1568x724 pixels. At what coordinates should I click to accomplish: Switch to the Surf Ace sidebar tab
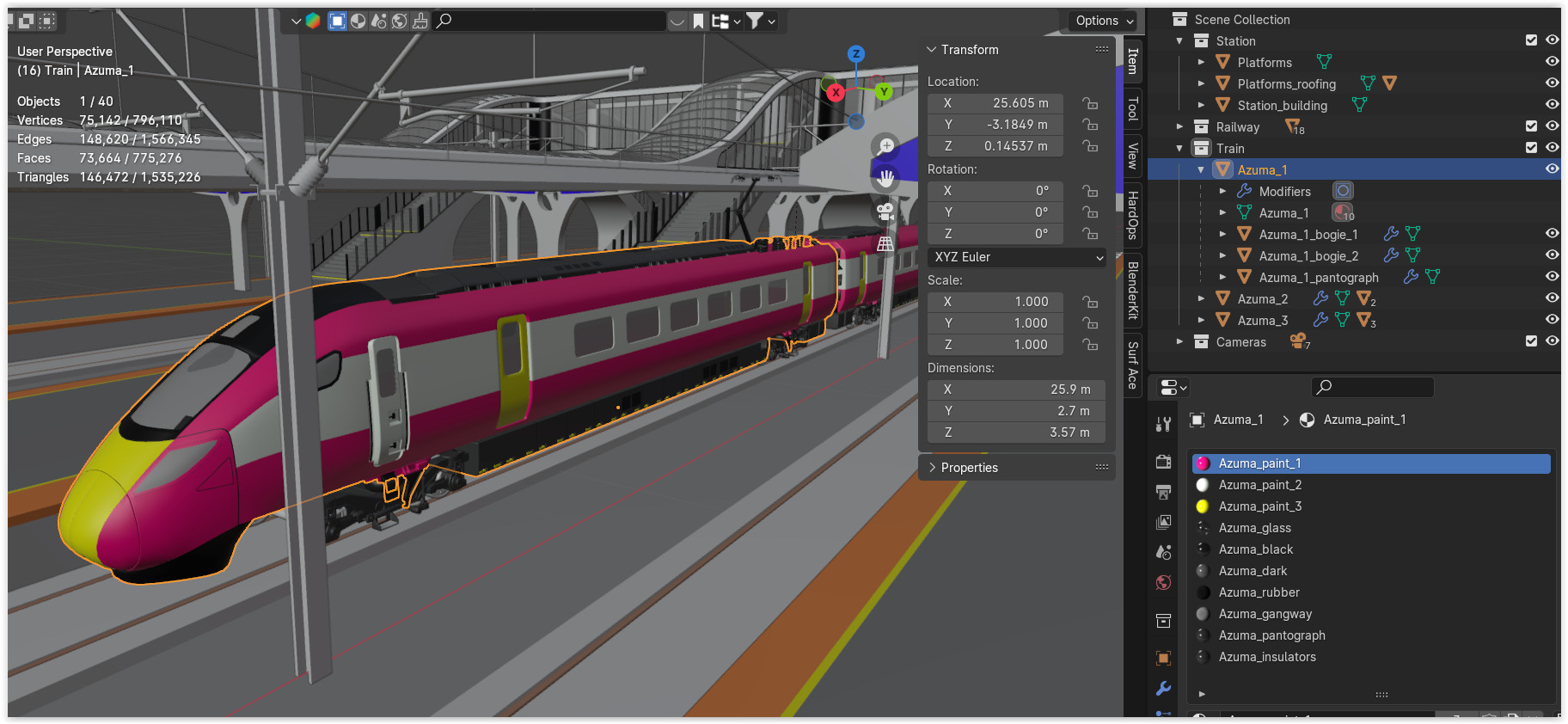(1133, 365)
